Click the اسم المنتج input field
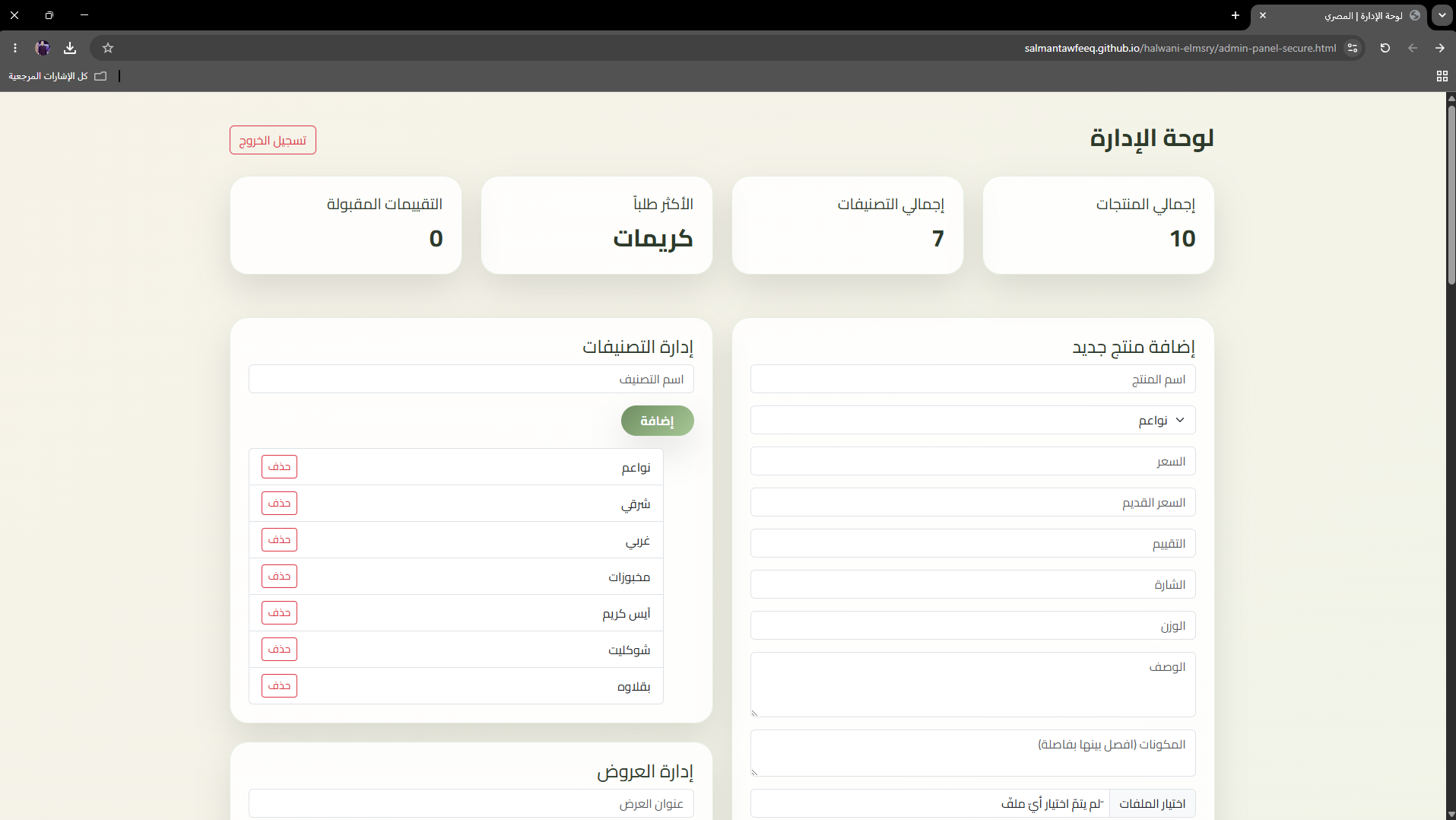The width and height of the screenshot is (1456, 820). click(972, 379)
